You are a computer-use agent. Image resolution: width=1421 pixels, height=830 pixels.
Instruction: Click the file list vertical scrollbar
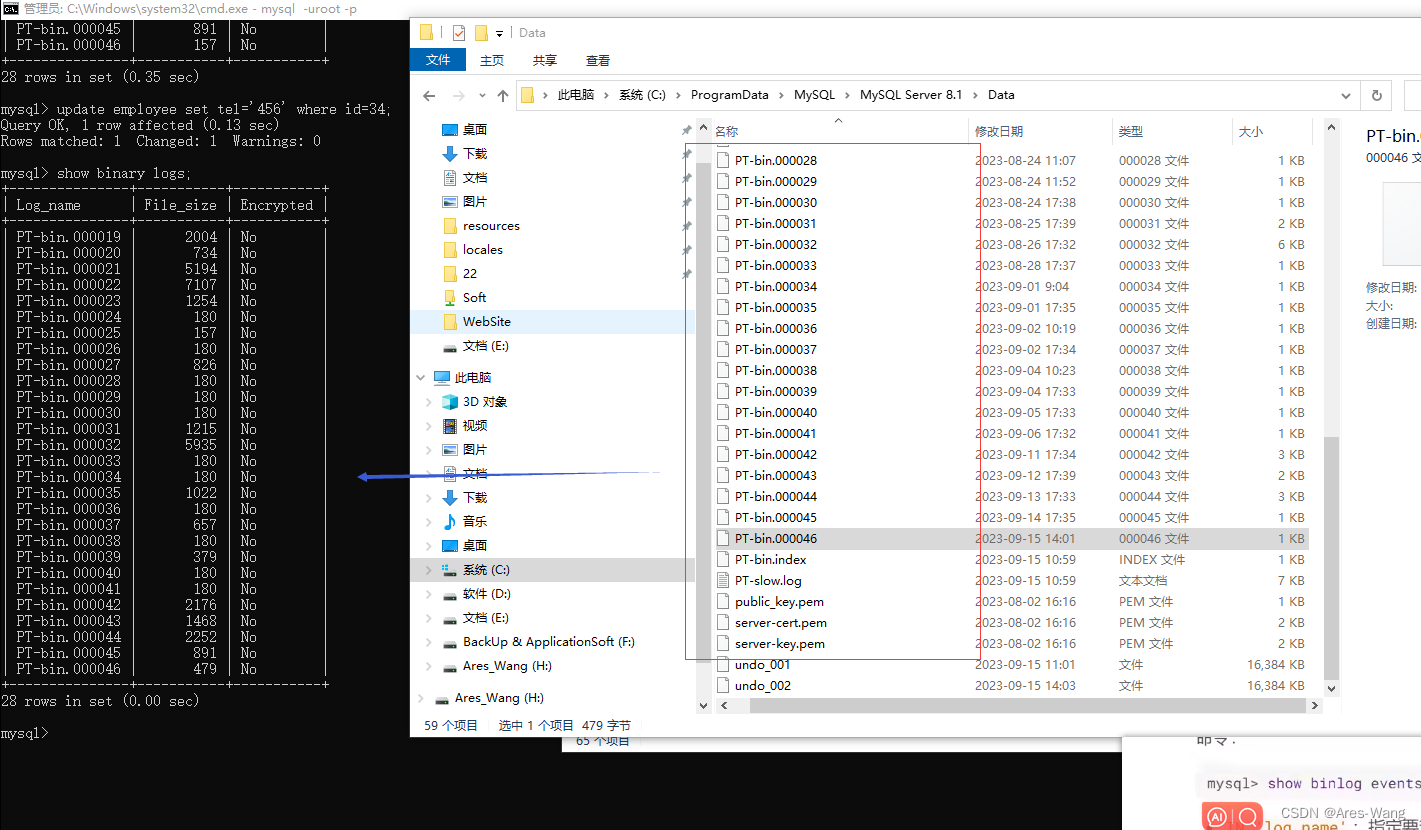(1331, 558)
